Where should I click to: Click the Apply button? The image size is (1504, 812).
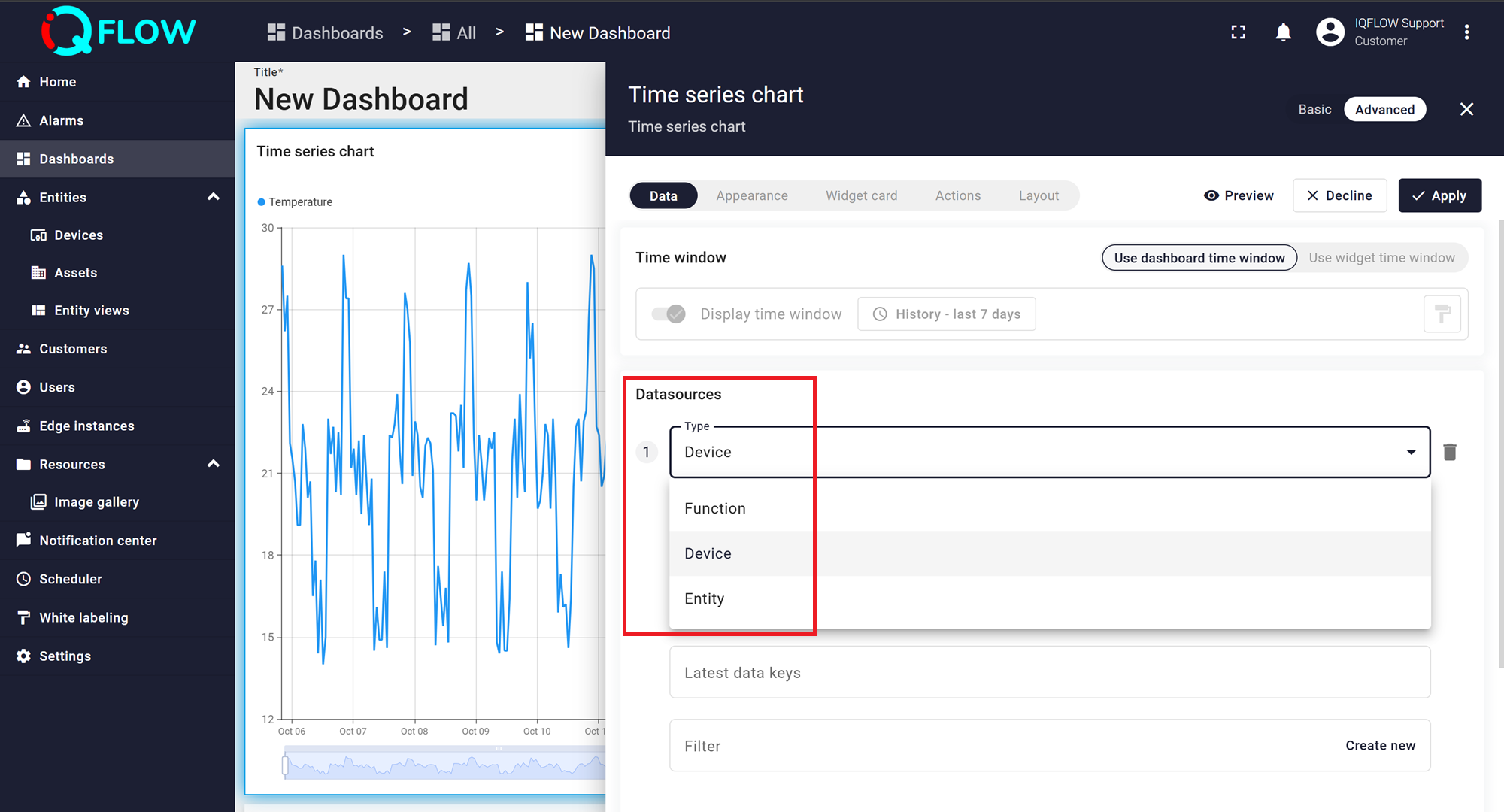click(x=1439, y=195)
